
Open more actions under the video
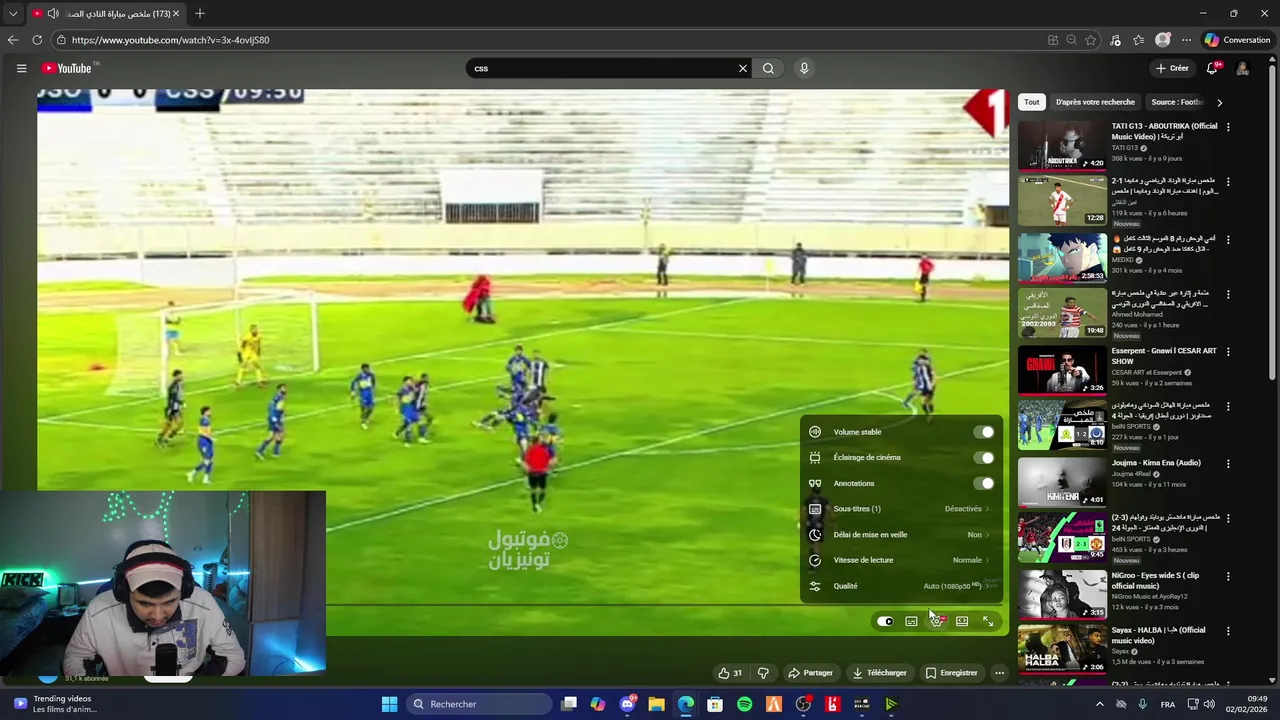point(999,673)
